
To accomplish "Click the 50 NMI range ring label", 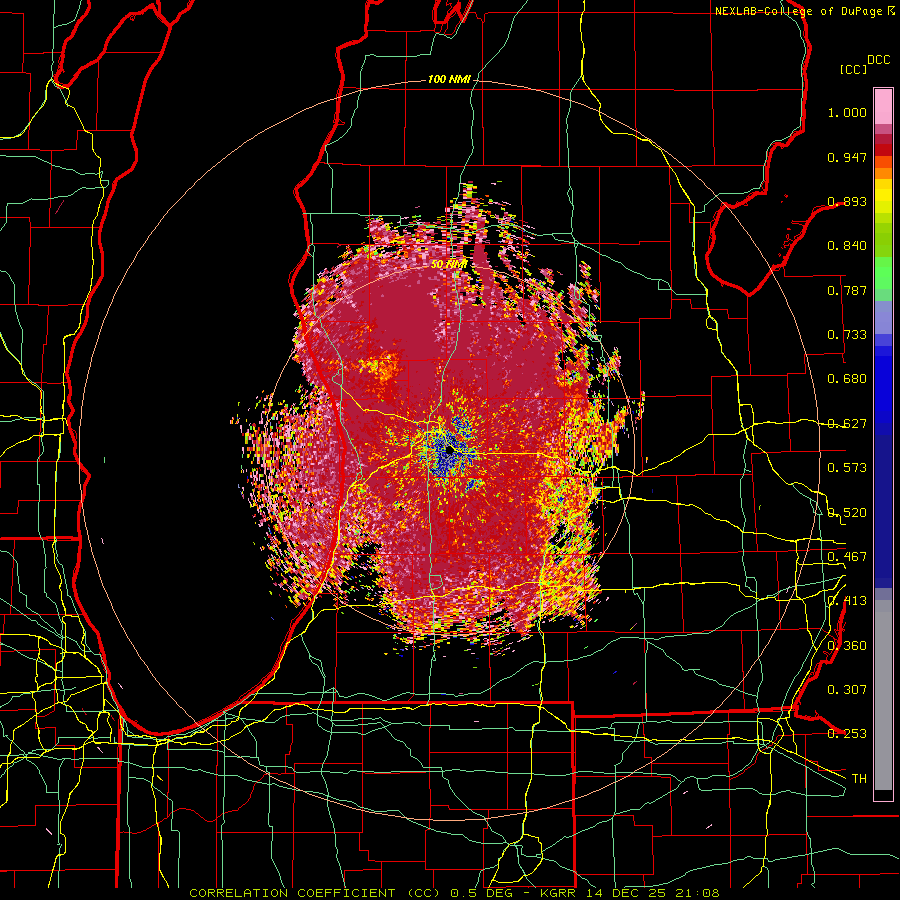I will point(449,264).
